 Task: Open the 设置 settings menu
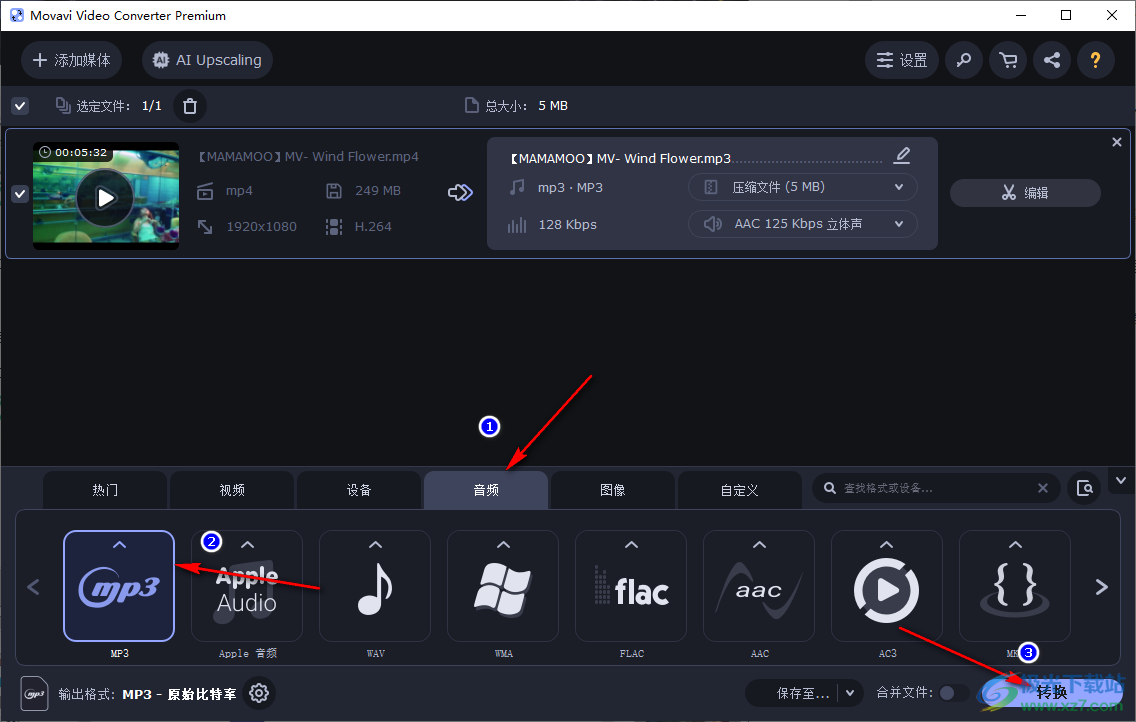[x=901, y=60]
